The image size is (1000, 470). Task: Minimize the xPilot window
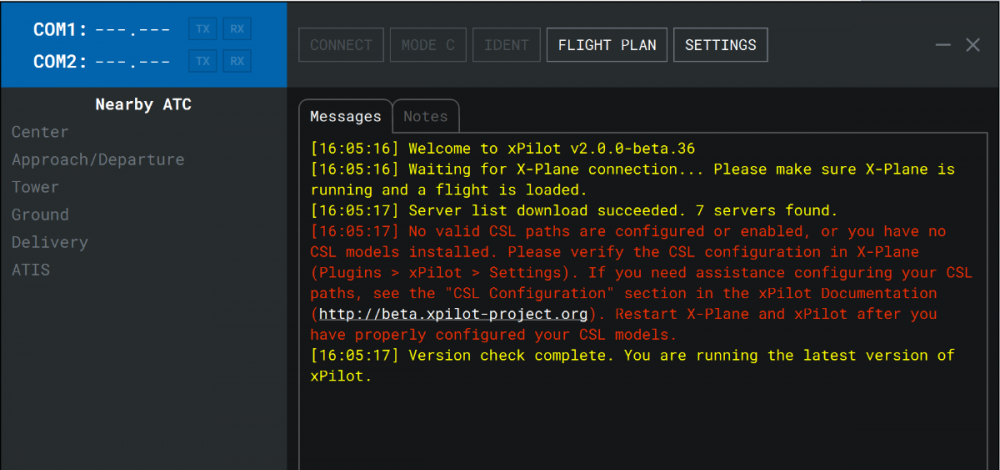(x=943, y=45)
